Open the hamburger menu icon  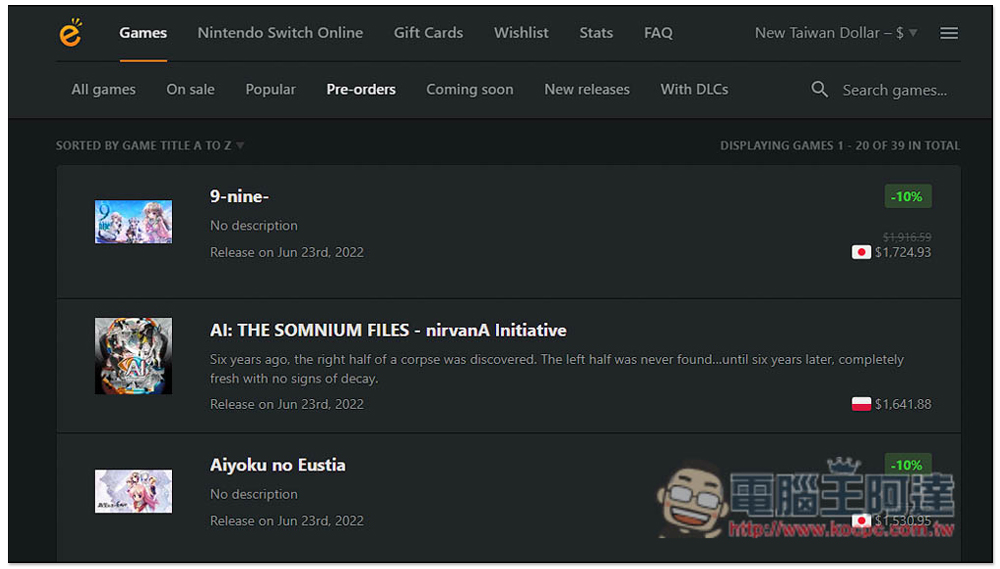pyautogui.click(x=949, y=33)
